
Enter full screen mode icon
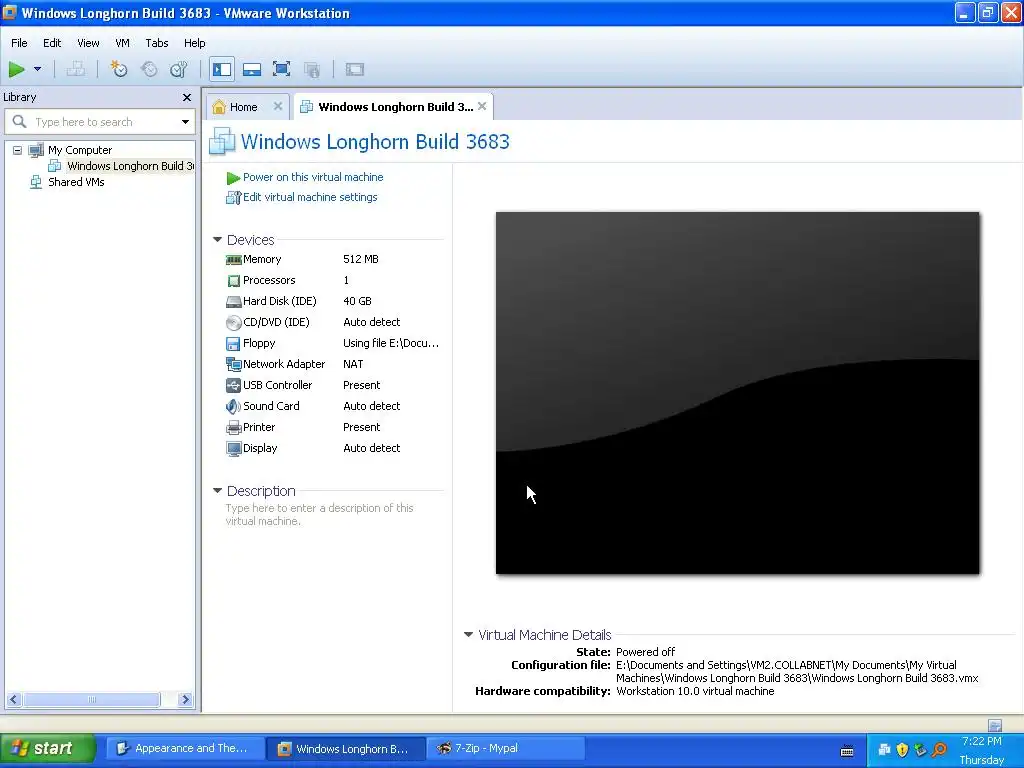pos(281,69)
